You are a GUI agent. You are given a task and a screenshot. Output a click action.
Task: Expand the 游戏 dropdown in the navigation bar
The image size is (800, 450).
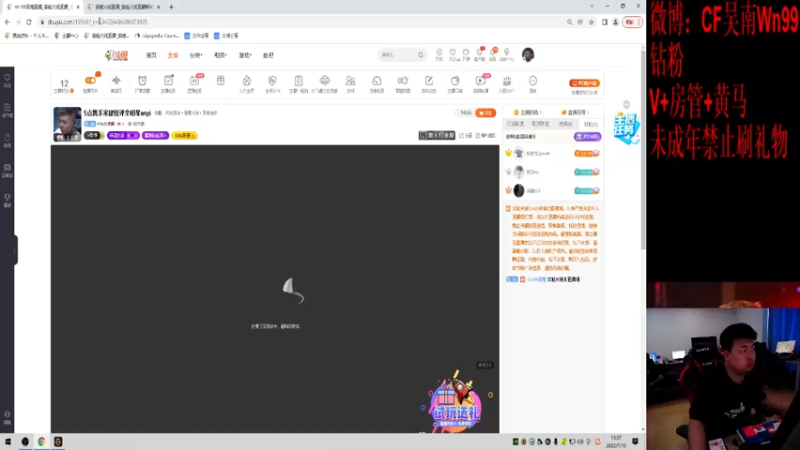click(x=245, y=55)
